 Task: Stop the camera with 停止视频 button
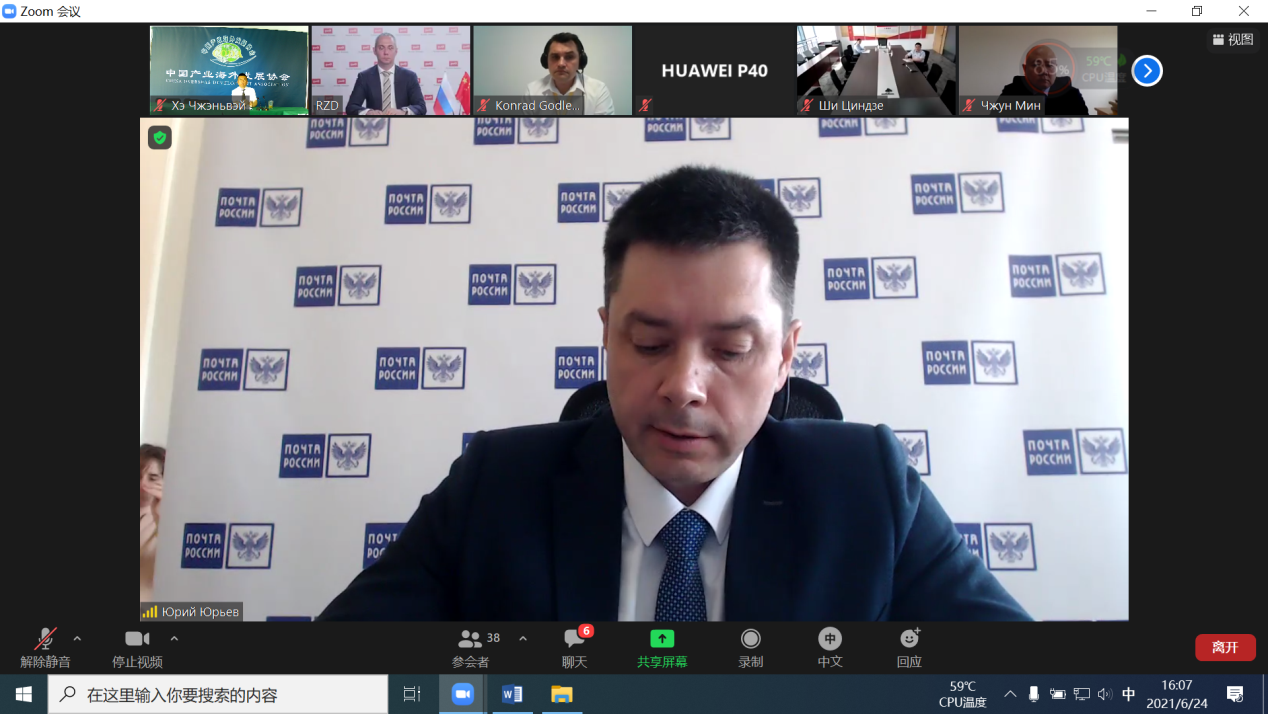point(137,648)
